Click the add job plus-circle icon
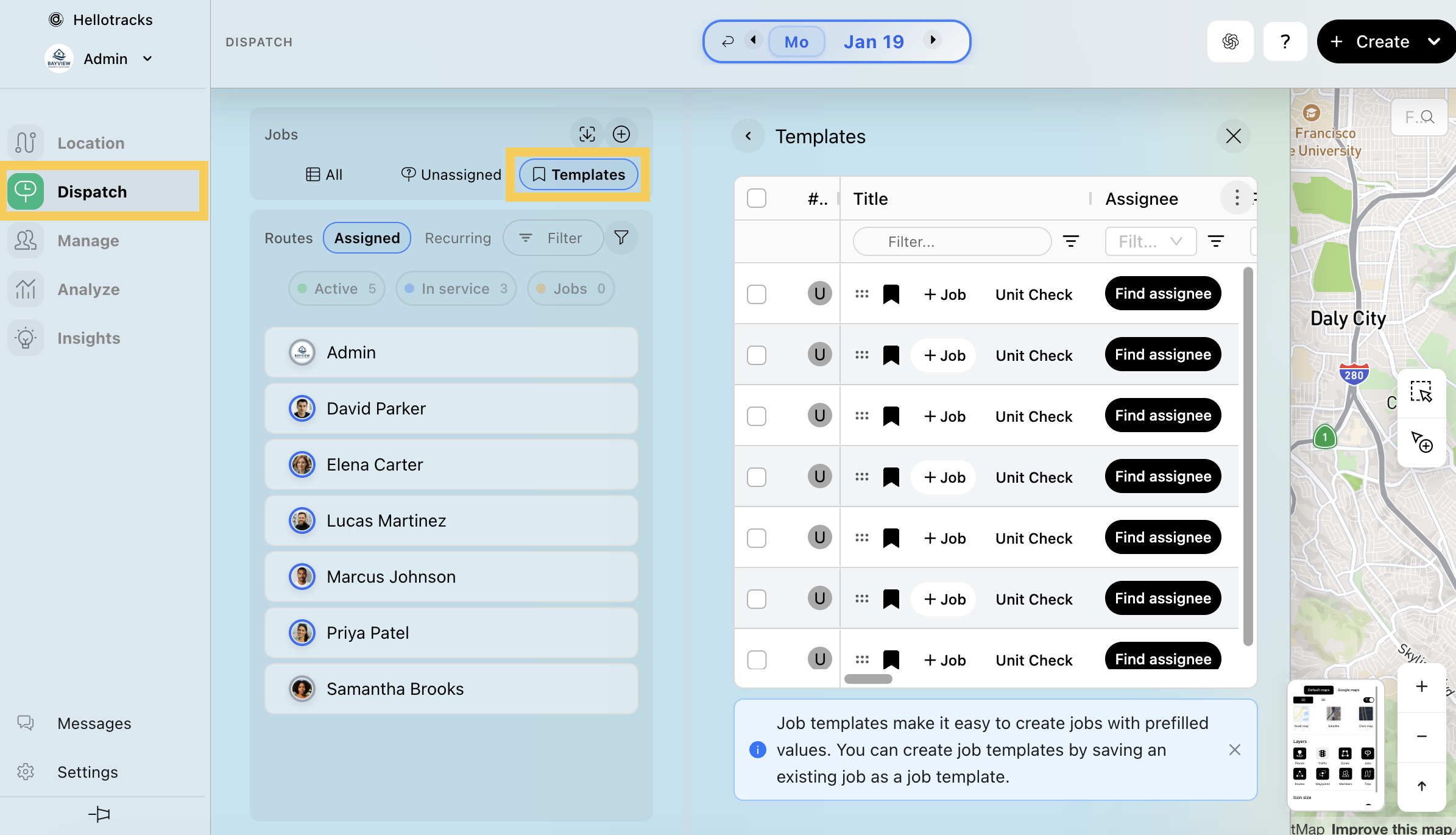This screenshot has width=1456, height=835. point(621,134)
